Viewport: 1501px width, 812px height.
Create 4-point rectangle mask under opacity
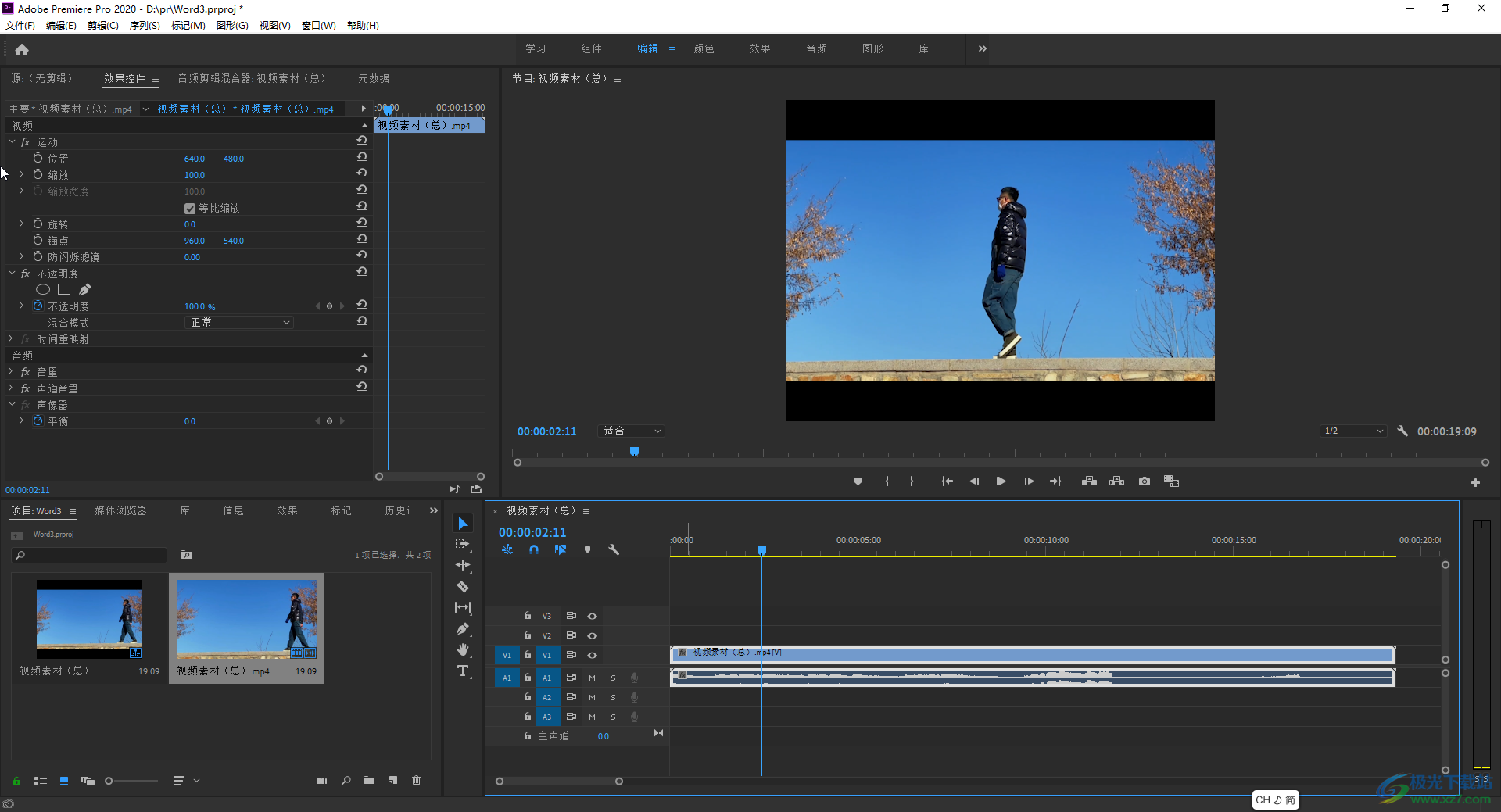tap(64, 290)
